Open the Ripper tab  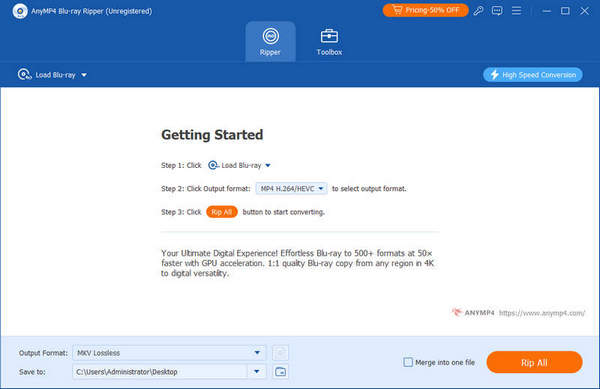271,42
